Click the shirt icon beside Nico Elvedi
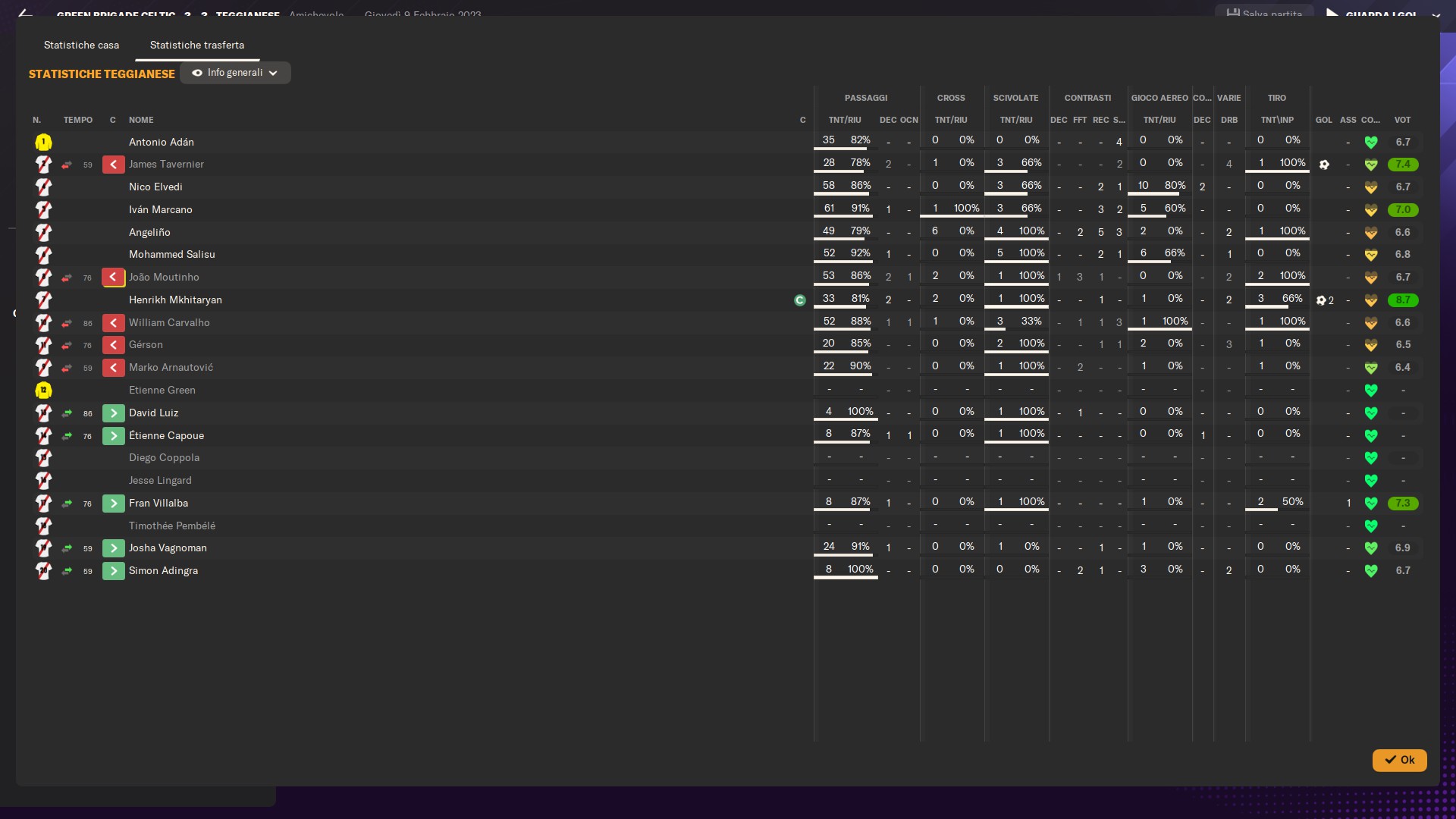The height and width of the screenshot is (819, 1456). (43, 187)
